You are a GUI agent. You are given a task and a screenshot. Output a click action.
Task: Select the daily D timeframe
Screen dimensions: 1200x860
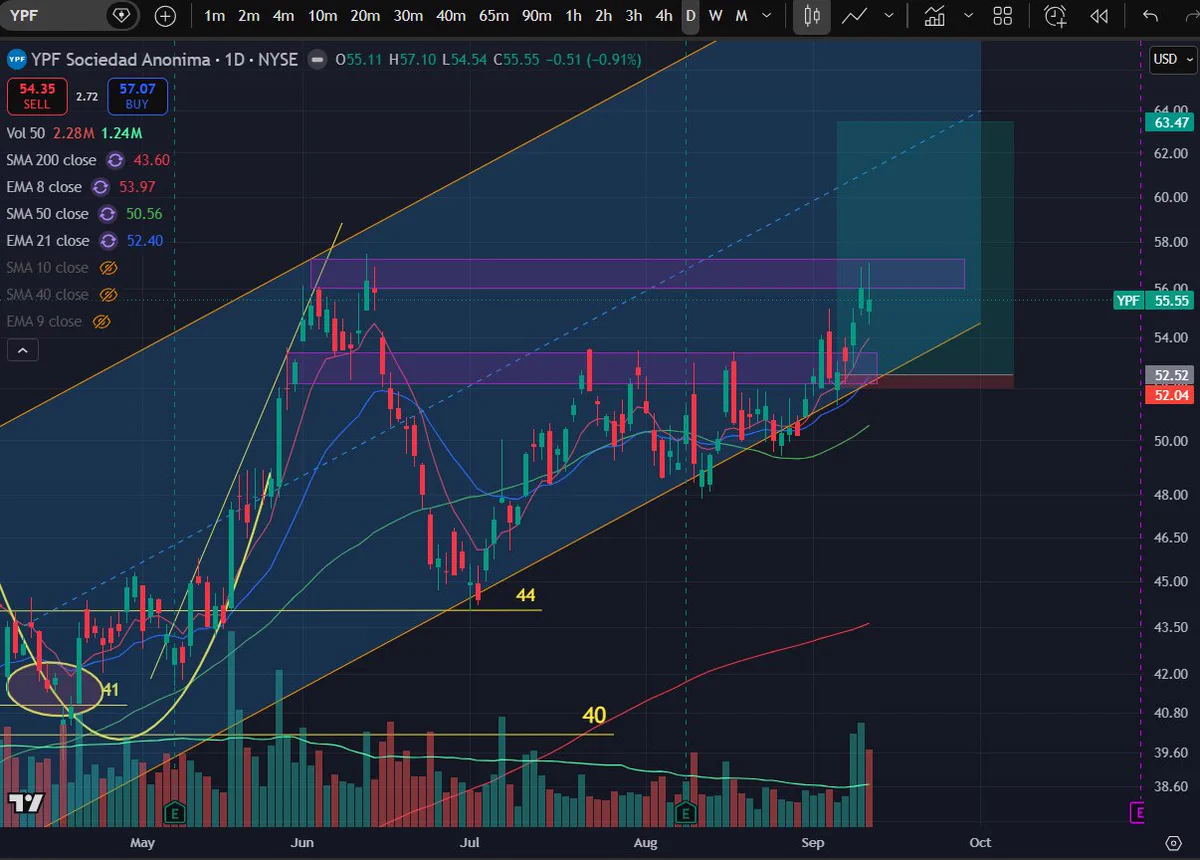[x=690, y=16]
